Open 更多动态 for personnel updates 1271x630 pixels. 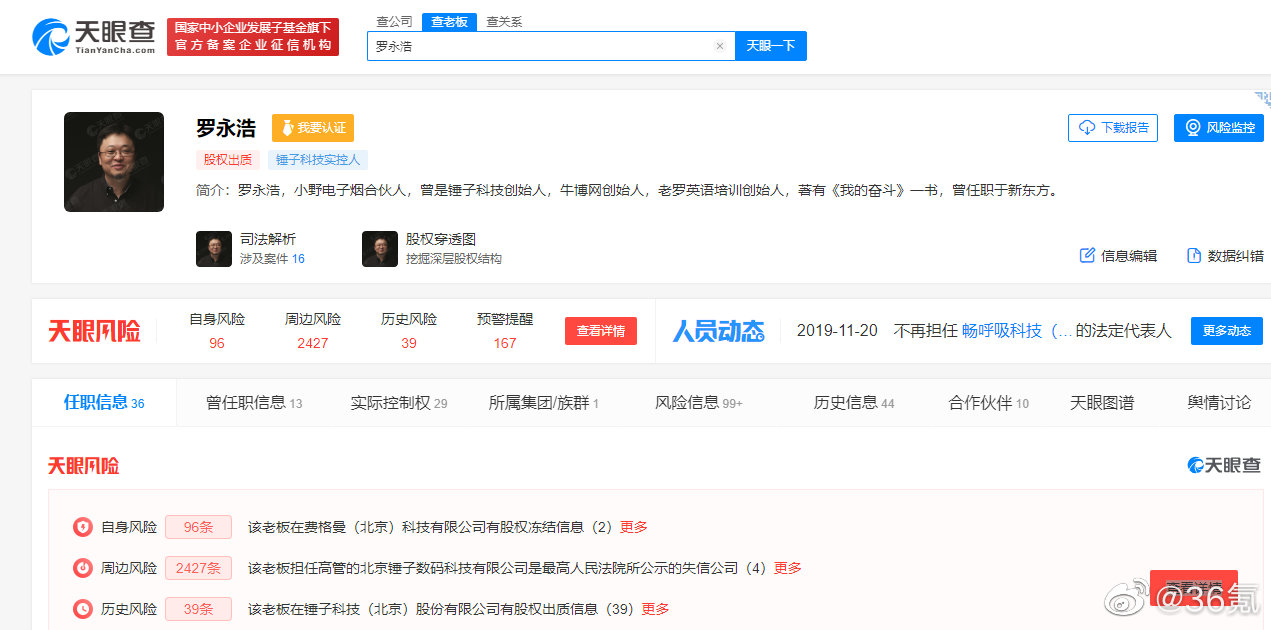pyautogui.click(x=1226, y=331)
